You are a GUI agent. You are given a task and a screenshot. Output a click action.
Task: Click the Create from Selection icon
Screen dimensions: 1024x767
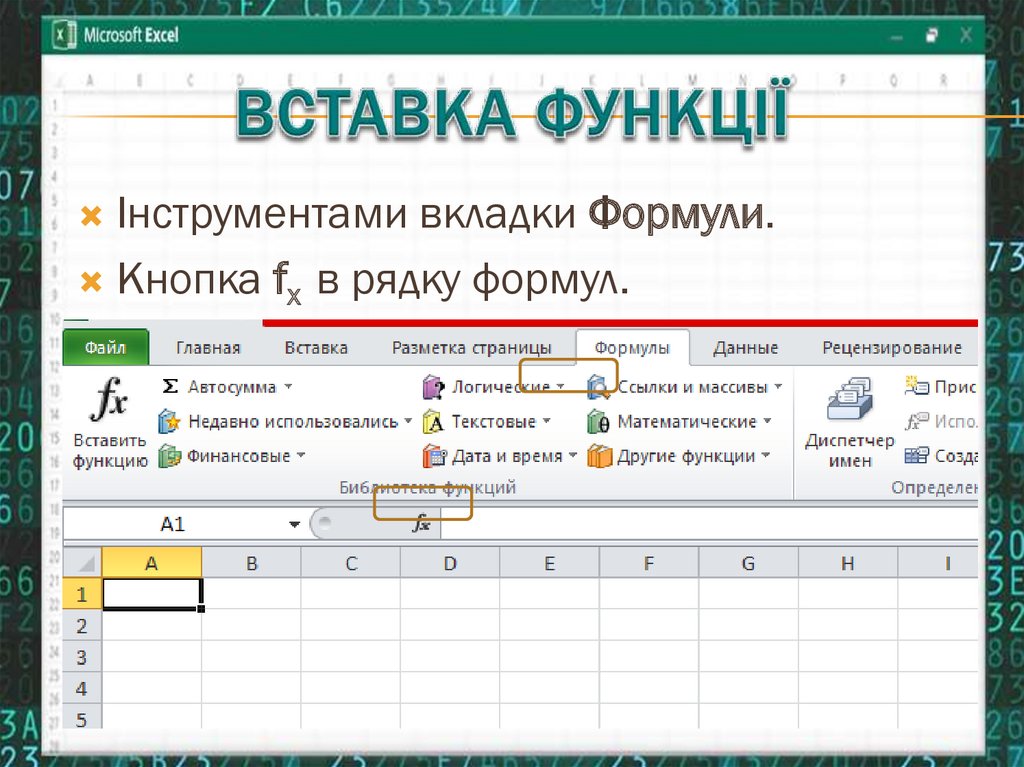(916, 455)
